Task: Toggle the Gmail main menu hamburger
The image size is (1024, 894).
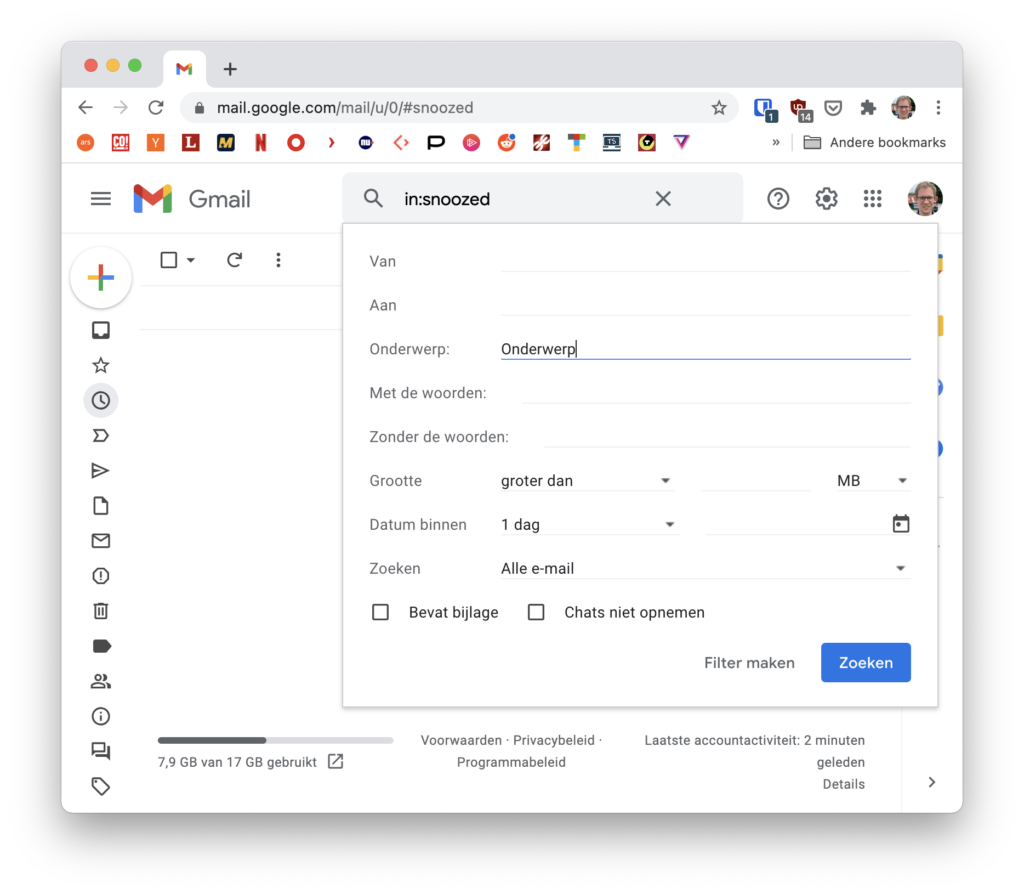Action: click(101, 199)
